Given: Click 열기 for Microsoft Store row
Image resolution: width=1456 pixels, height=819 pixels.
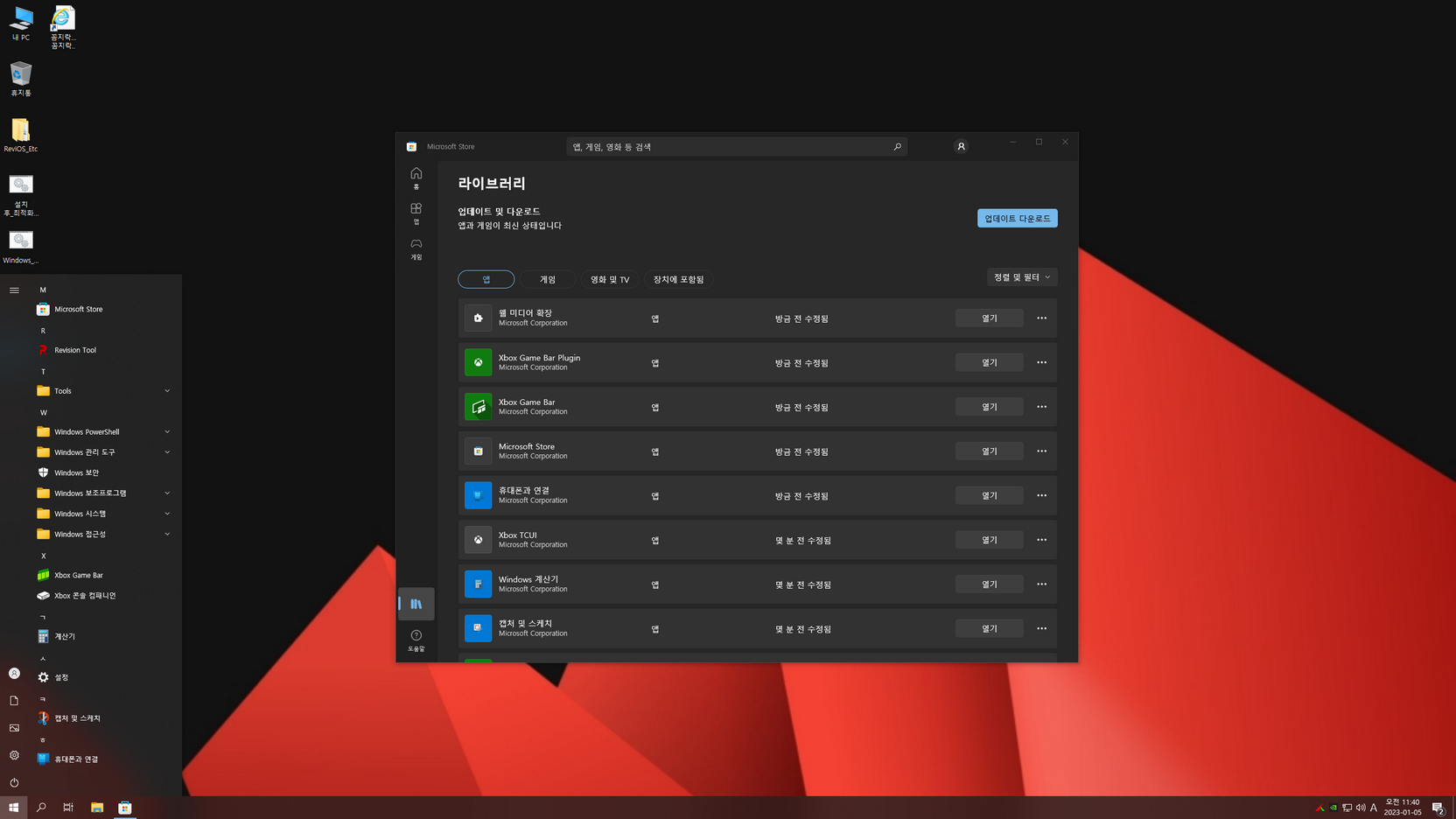Looking at the screenshot, I should pyautogui.click(x=989, y=451).
